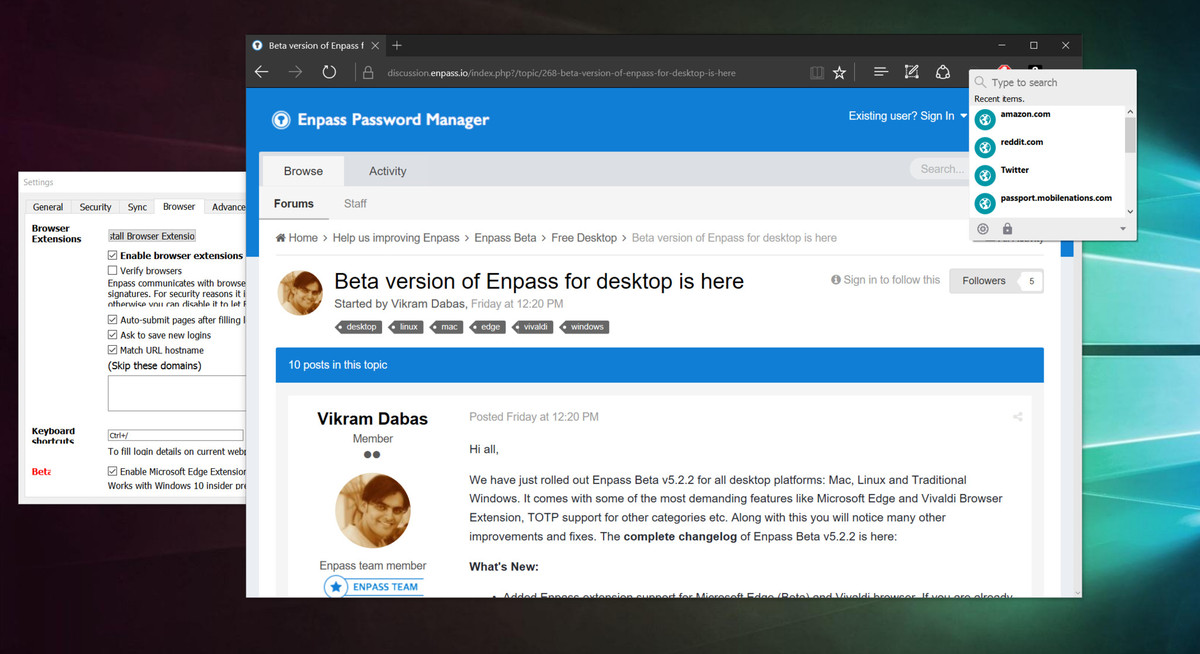The width and height of the screenshot is (1200, 654).
Task: Click Install Browser Extensions button in Settings
Action: 152,236
